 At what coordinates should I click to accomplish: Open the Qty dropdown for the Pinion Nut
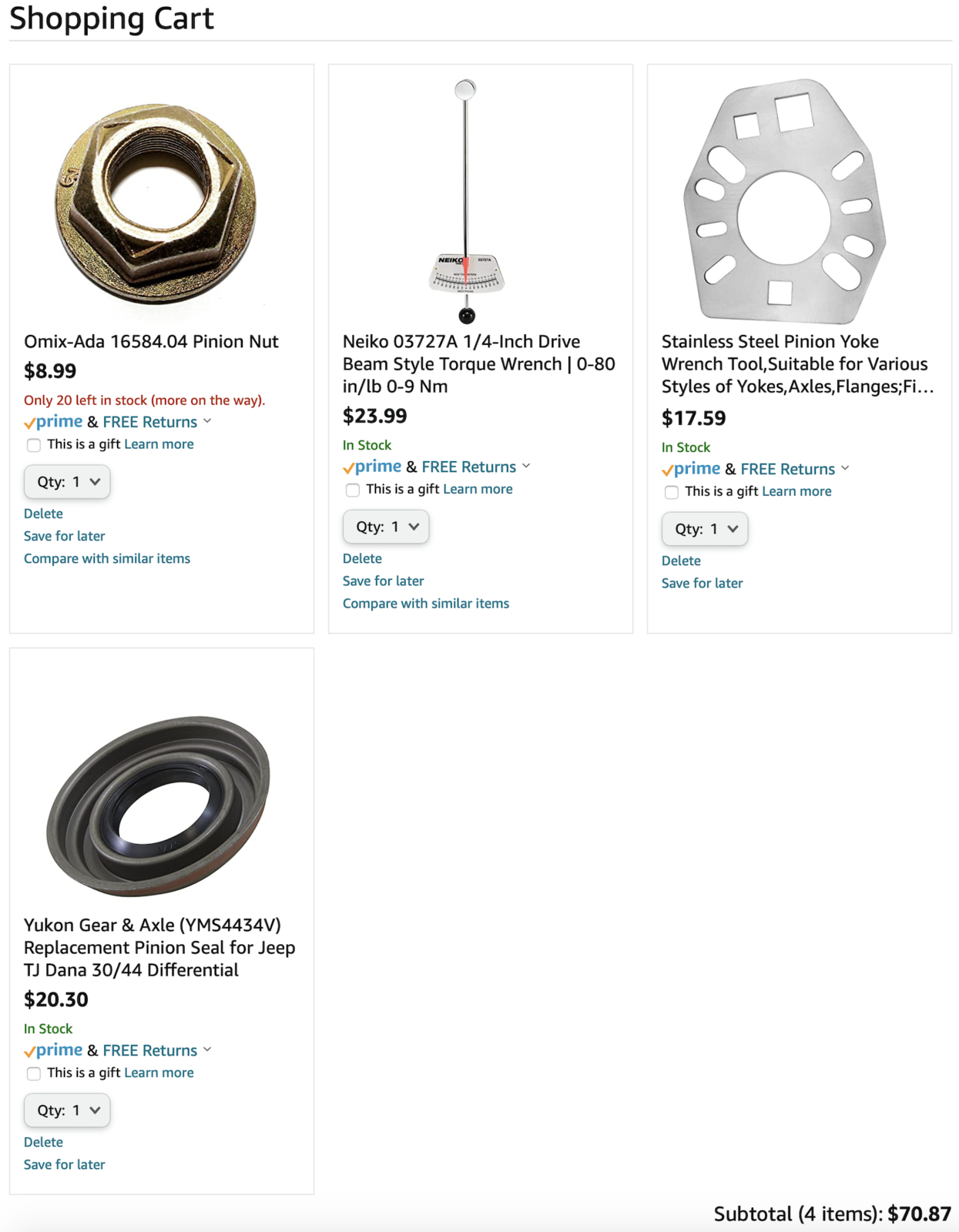tap(67, 482)
